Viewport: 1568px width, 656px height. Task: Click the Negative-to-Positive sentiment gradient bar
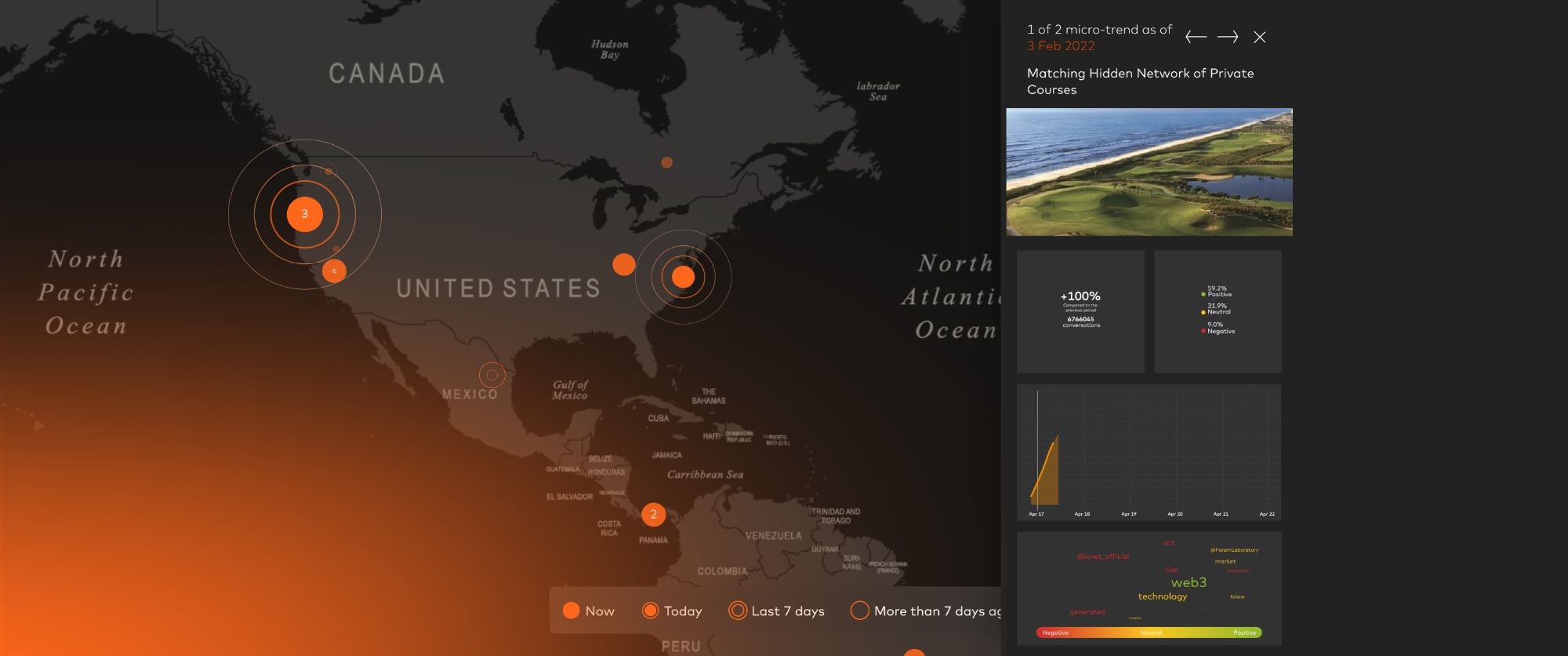[x=1149, y=632]
